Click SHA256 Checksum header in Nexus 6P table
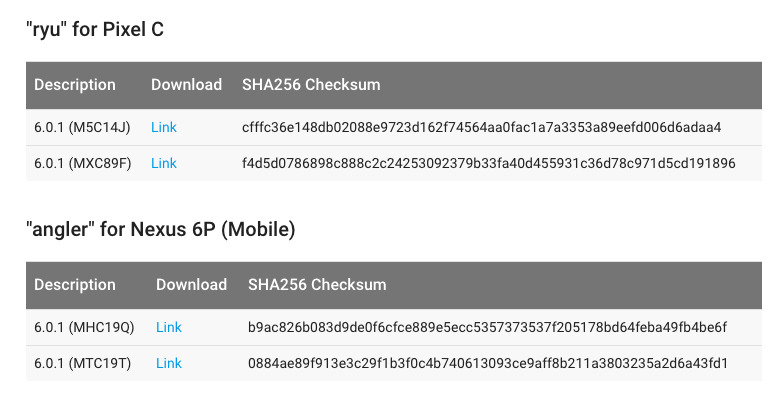 [317, 285]
